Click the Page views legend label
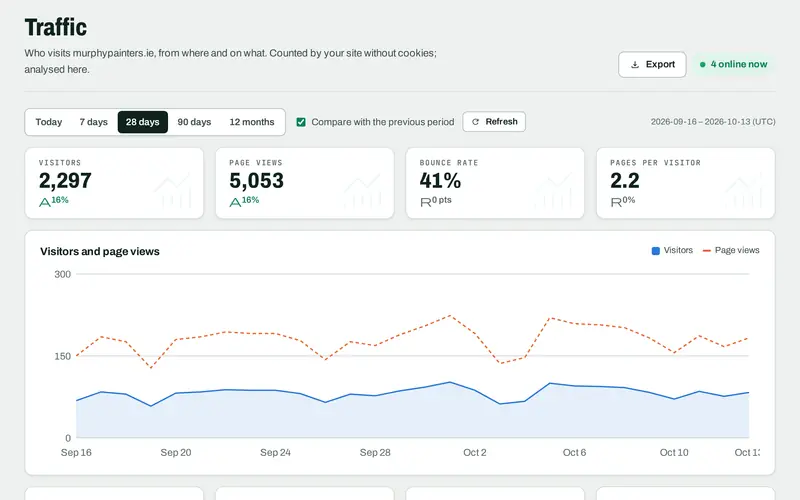The image size is (800, 500). (737, 250)
